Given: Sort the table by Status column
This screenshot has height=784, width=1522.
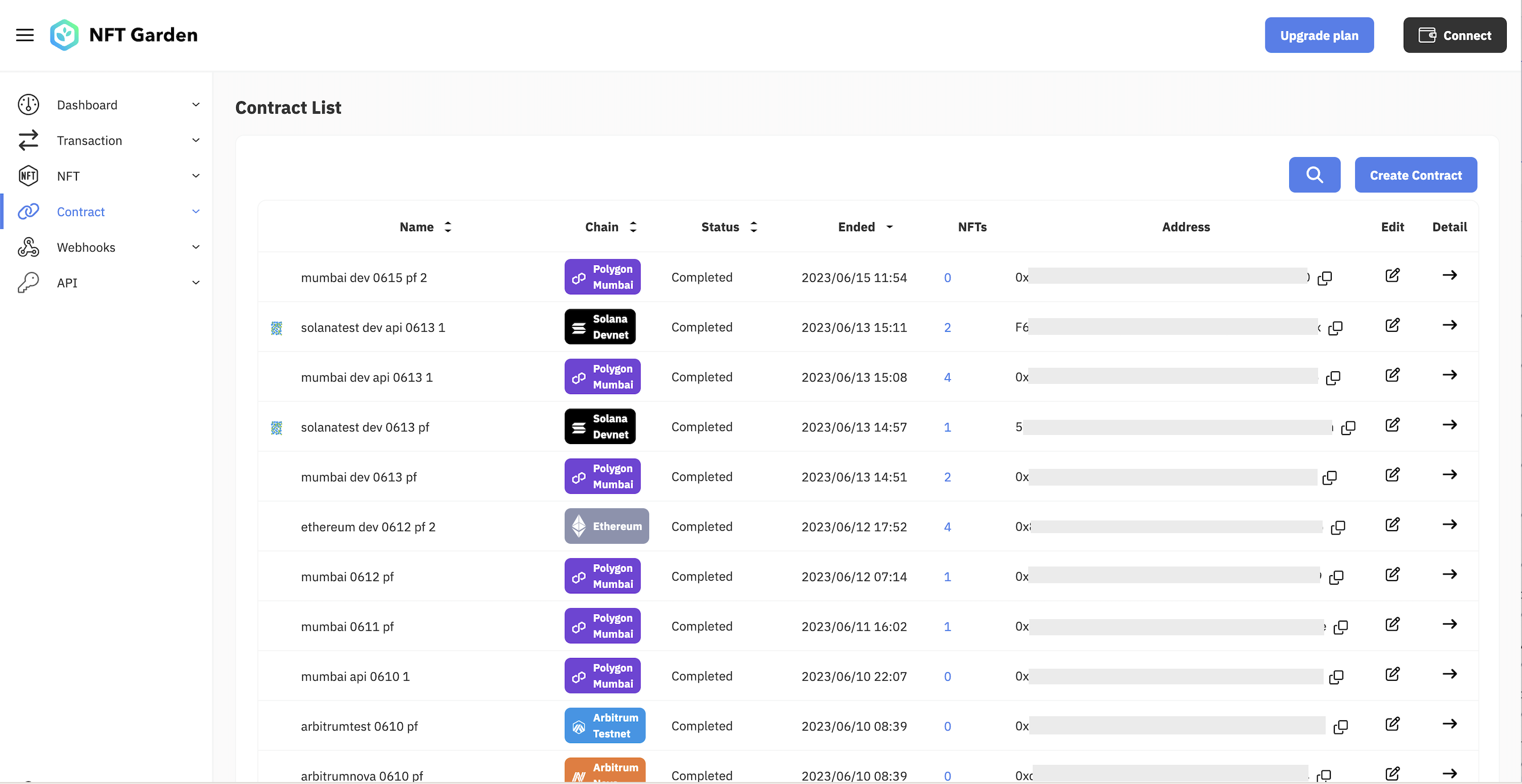Looking at the screenshot, I should [x=753, y=227].
